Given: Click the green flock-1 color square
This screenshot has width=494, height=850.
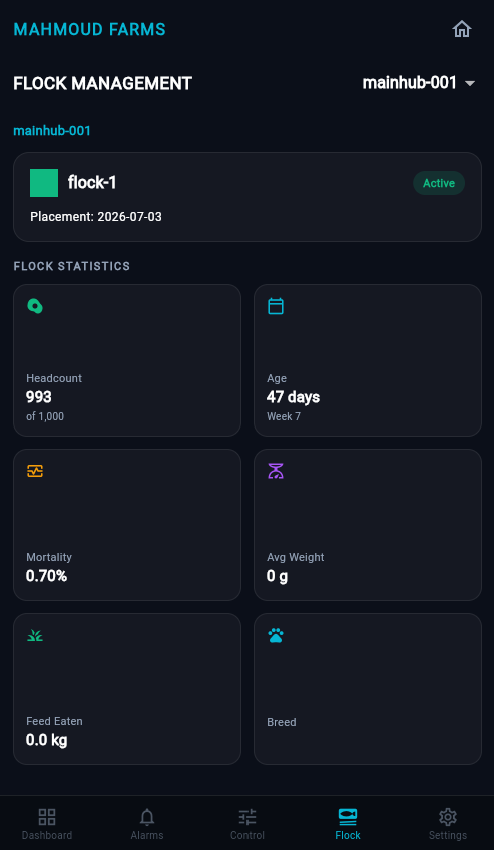Looking at the screenshot, I should pyautogui.click(x=44, y=183).
